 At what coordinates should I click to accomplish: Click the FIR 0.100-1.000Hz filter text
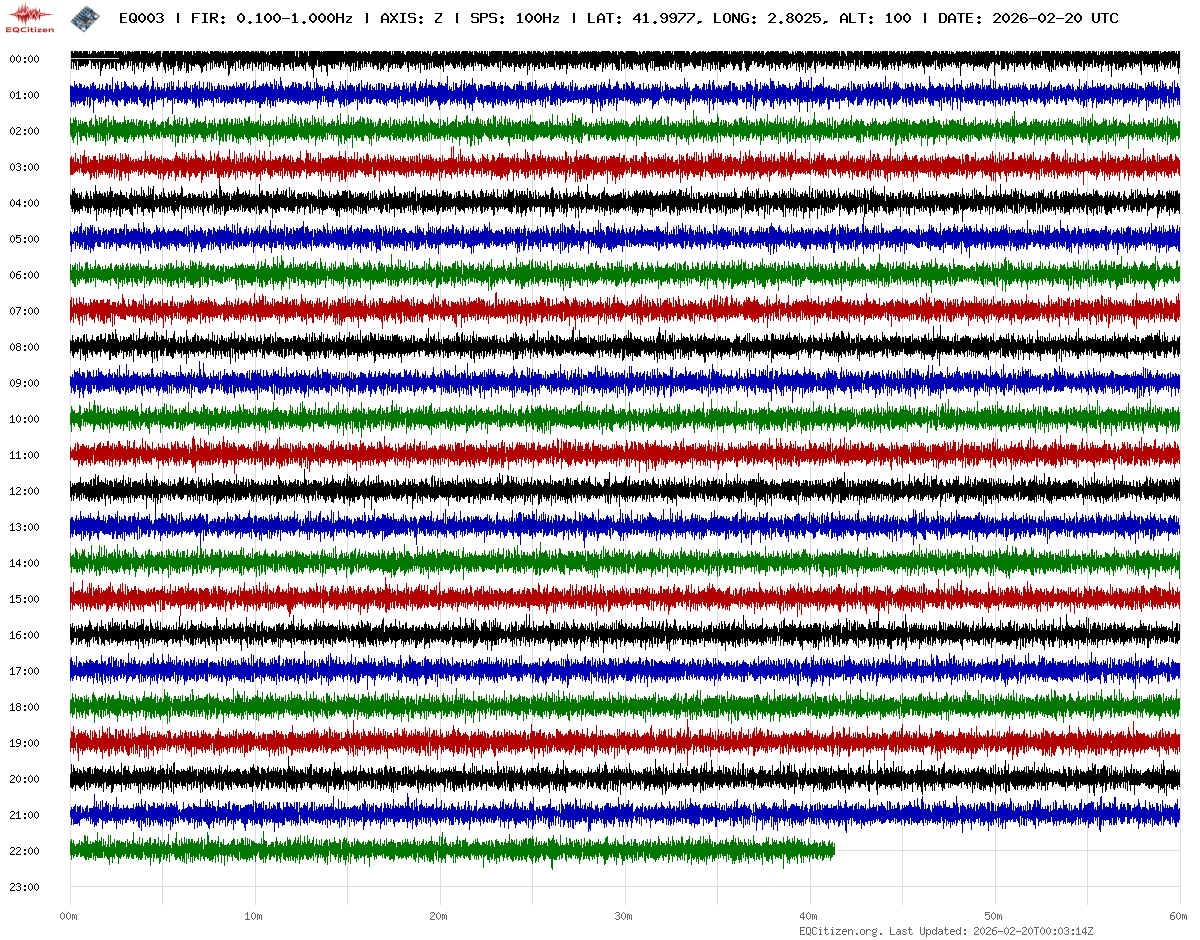[270, 18]
